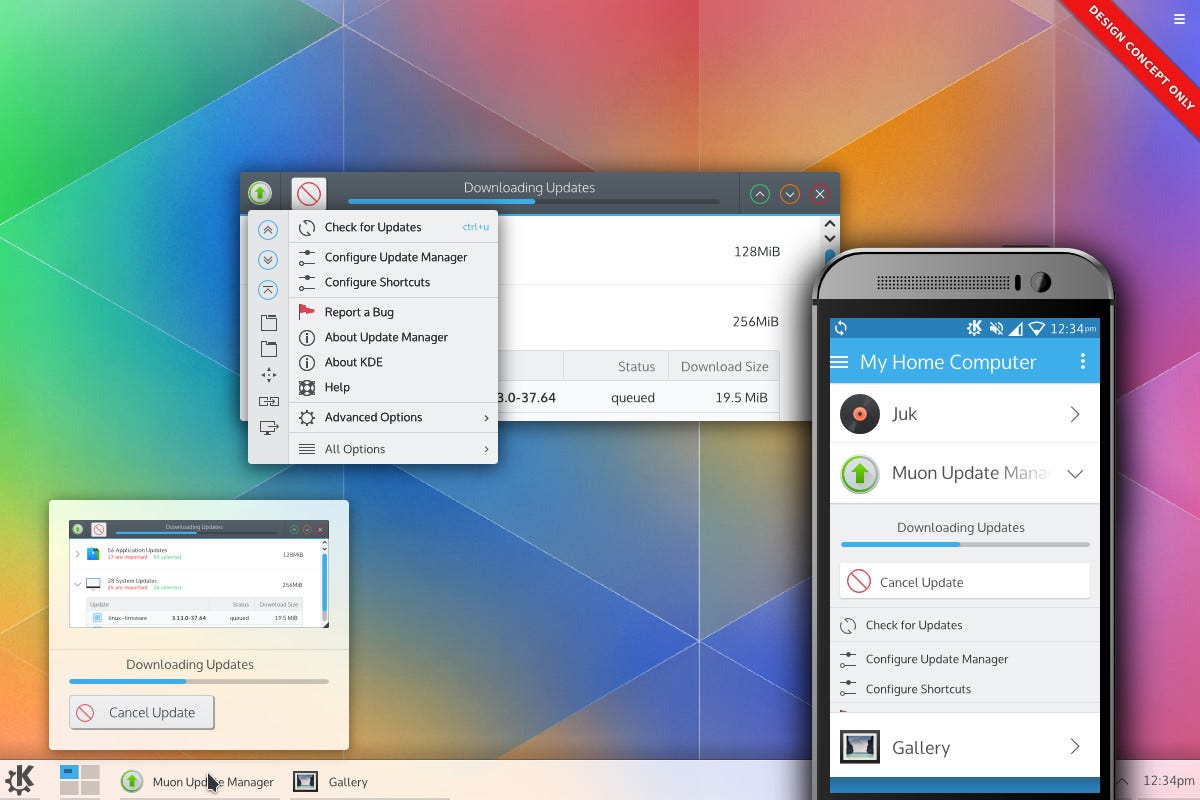
Task: Click the "19.5 MiB" download size cell
Action: pos(744,397)
